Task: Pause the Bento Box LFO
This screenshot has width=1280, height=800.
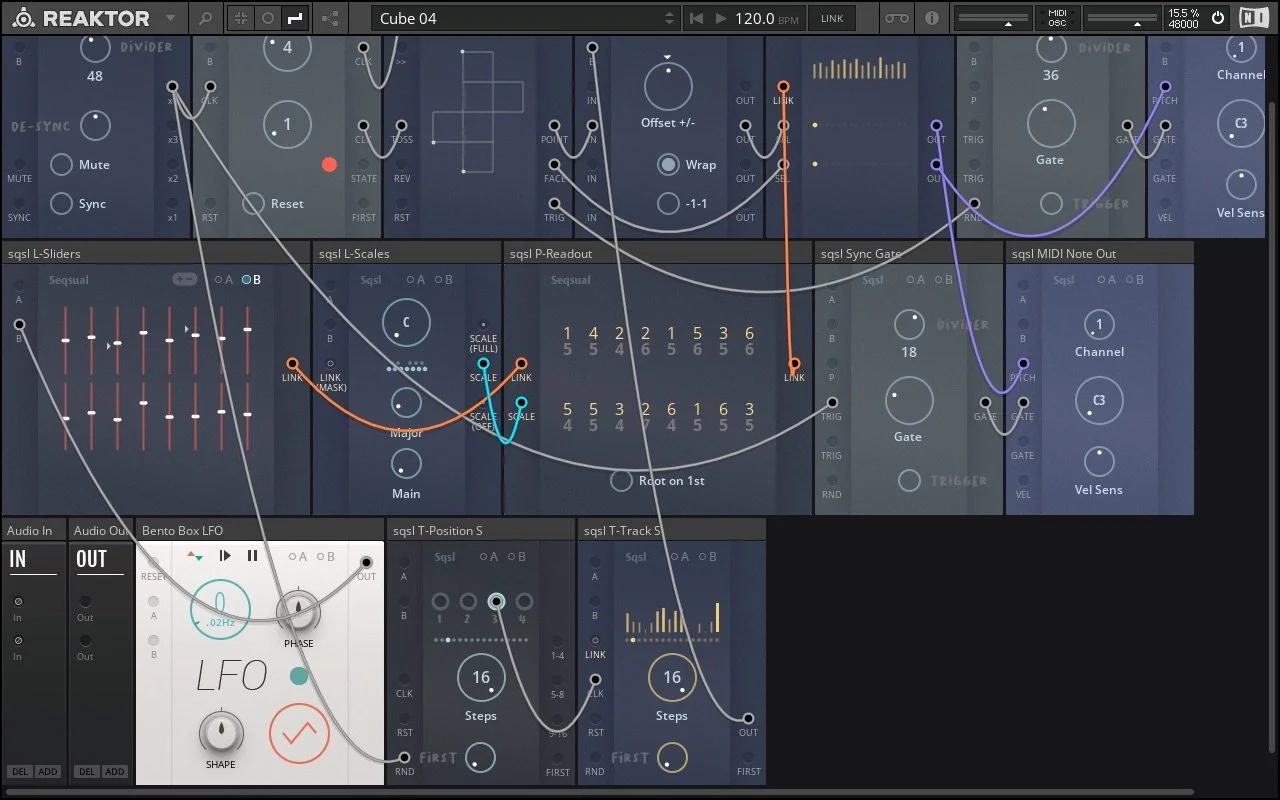Action: pyautogui.click(x=252, y=556)
